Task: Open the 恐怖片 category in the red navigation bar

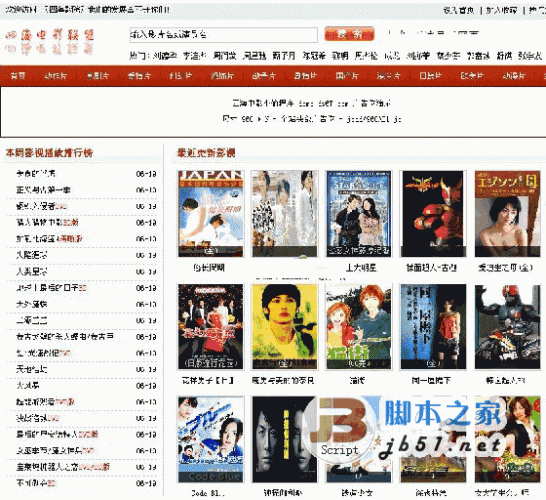Action: coord(222,76)
